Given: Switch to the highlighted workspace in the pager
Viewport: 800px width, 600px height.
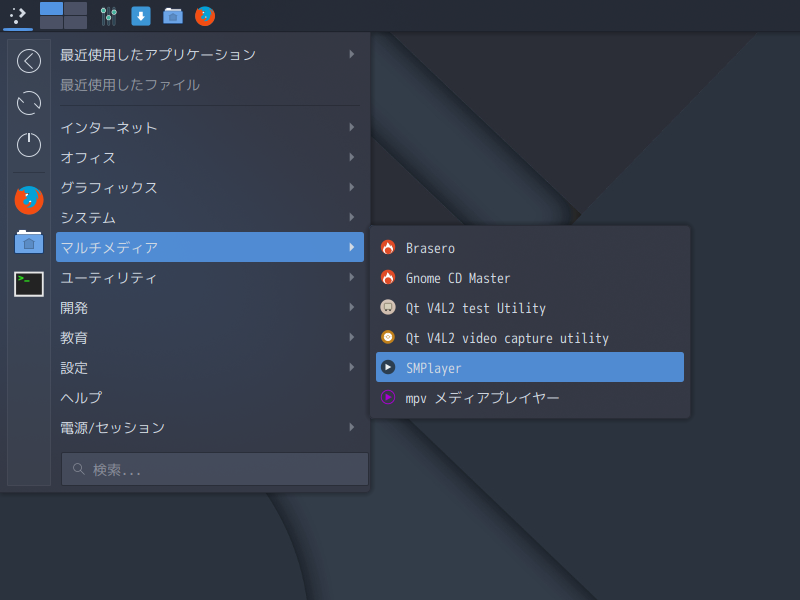Looking at the screenshot, I should click(x=52, y=9).
